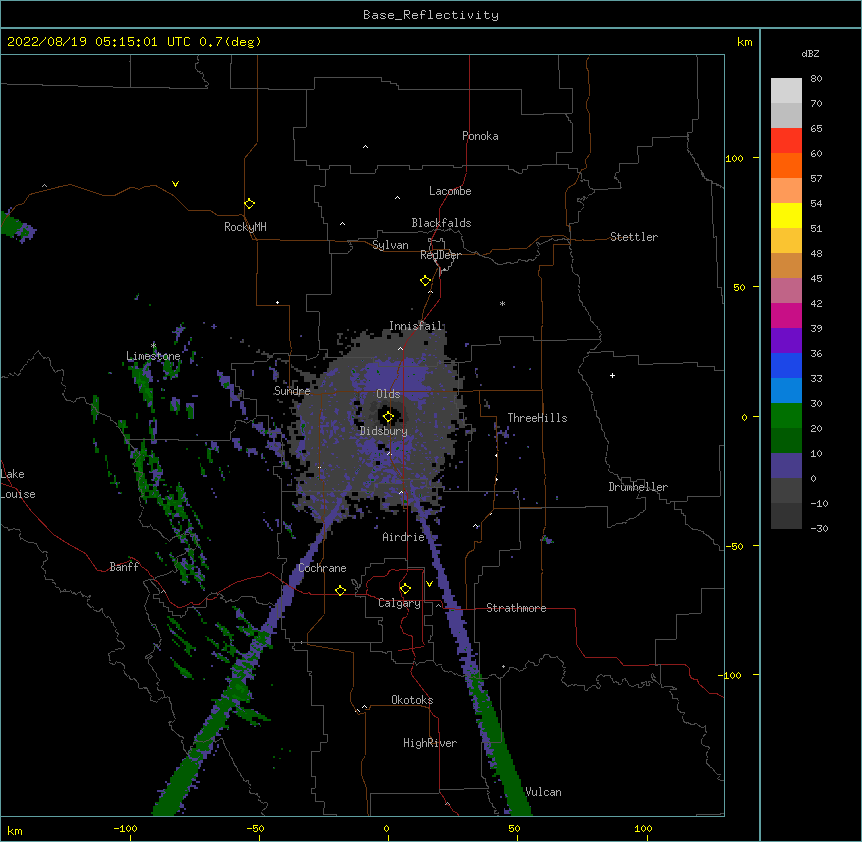Click the Lake Louise label

[18, 484]
